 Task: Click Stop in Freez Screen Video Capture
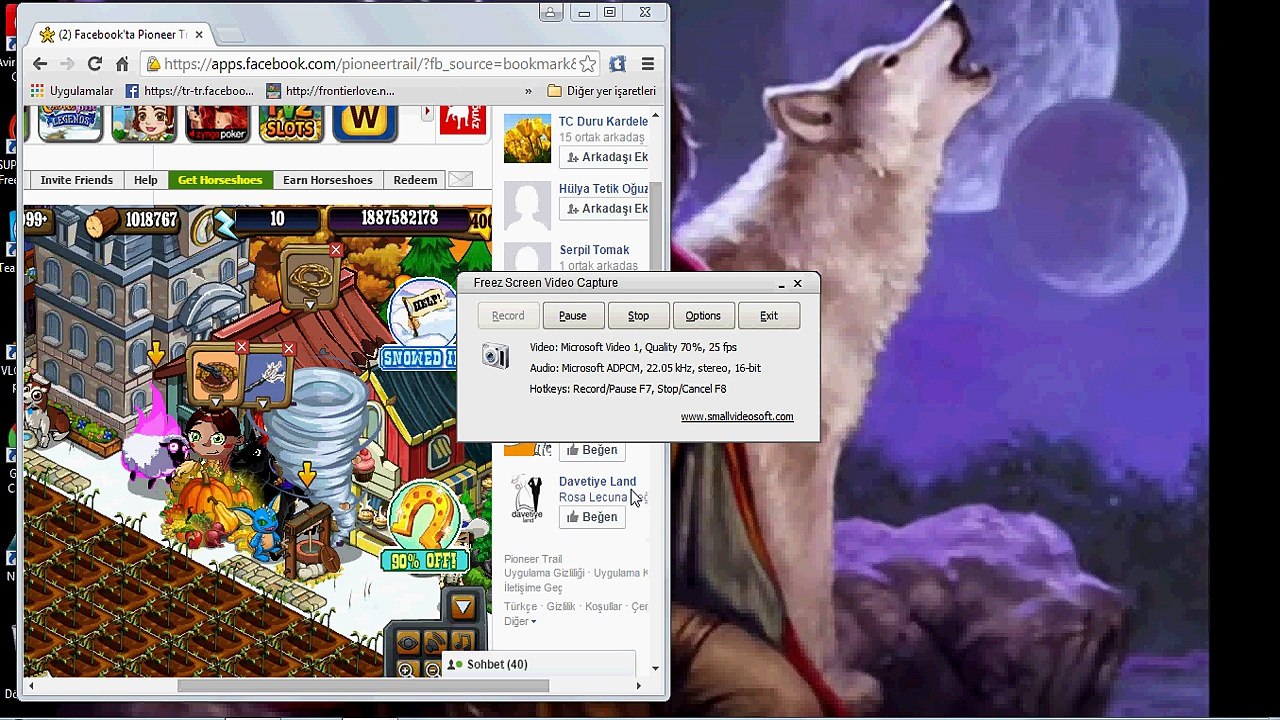tap(638, 316)
